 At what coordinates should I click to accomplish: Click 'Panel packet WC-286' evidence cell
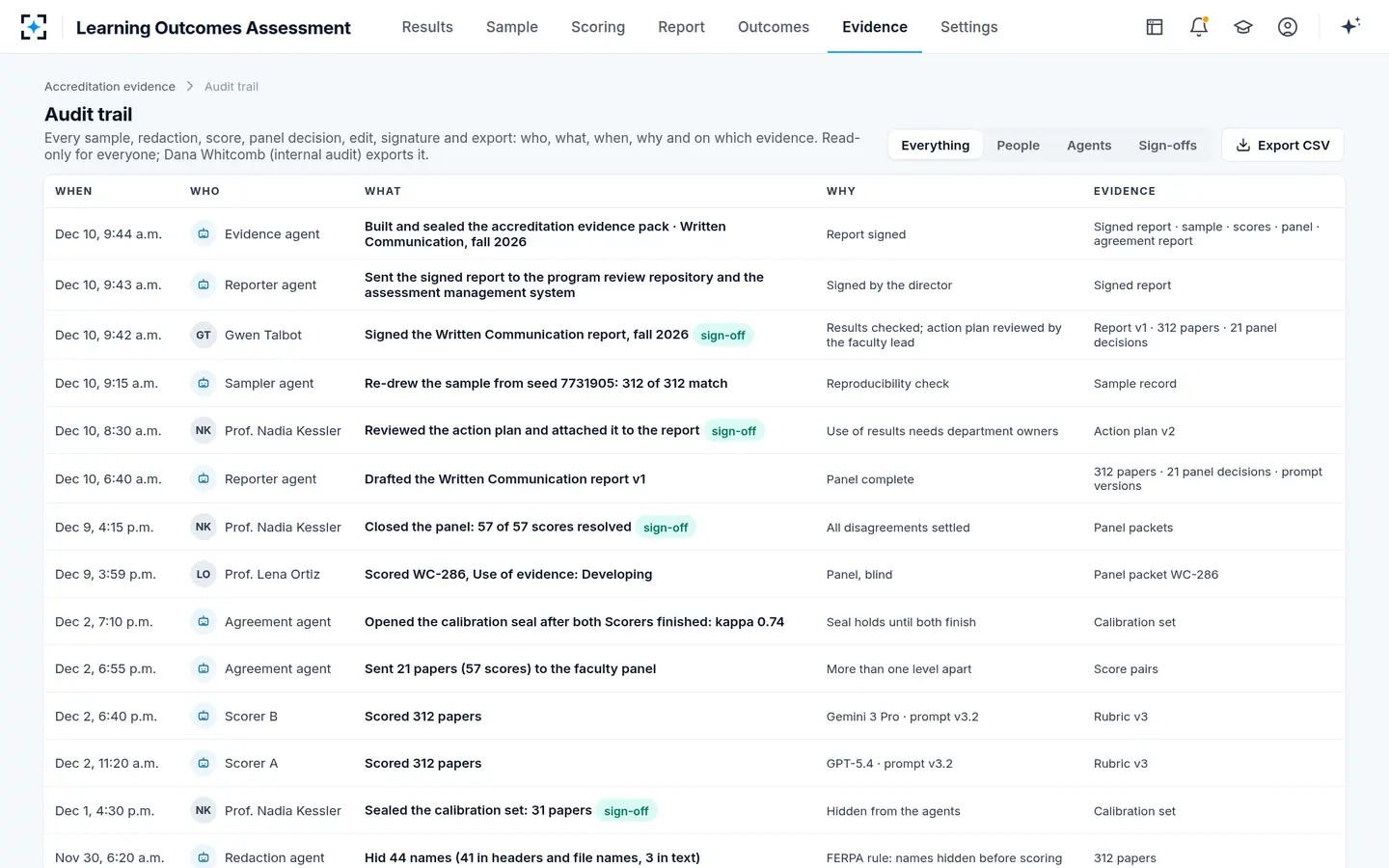point(1156,575)
